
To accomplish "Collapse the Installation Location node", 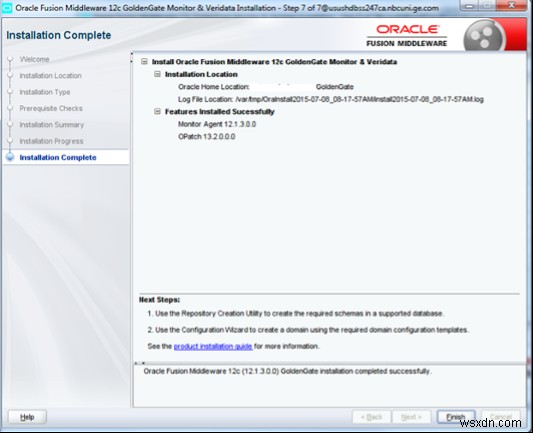I will pyautogui.click(x=157, y=74).
